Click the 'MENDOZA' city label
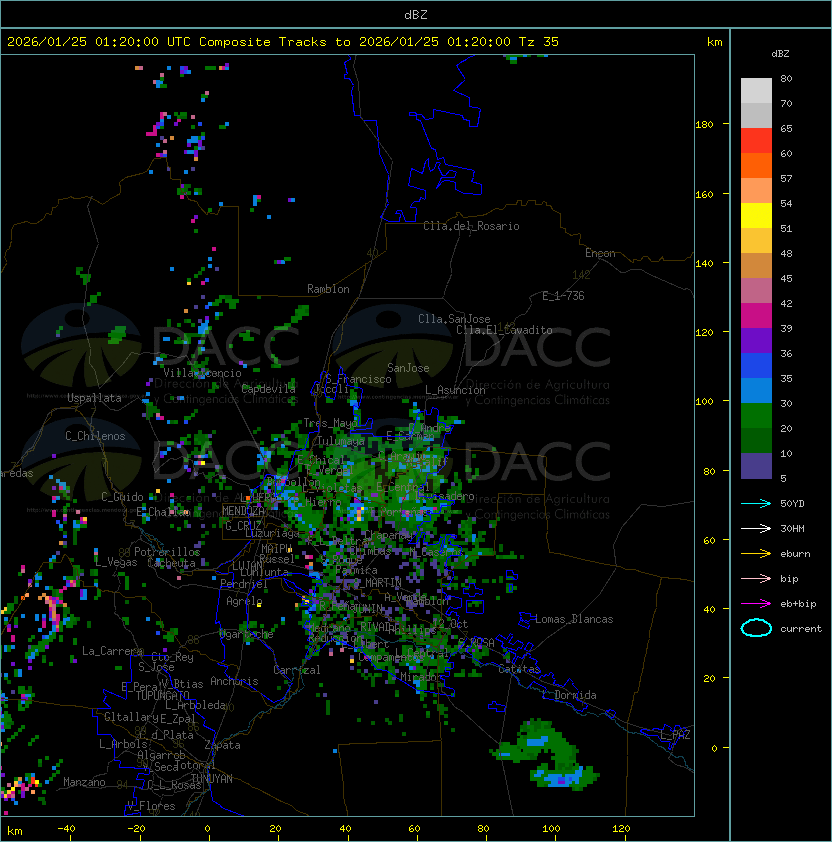 (x=243, y=510)
